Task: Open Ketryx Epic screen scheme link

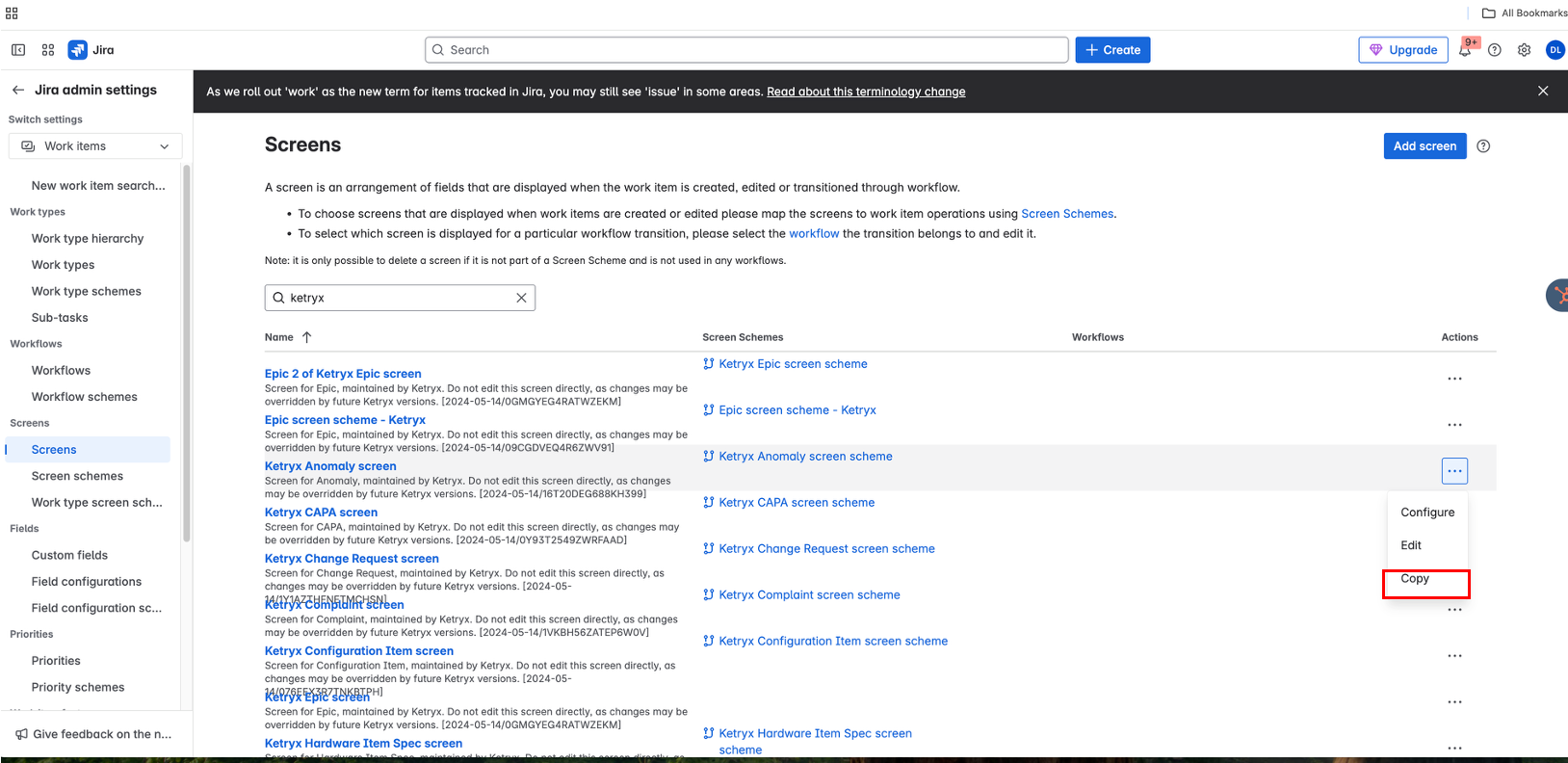Action: pos(793,364)
